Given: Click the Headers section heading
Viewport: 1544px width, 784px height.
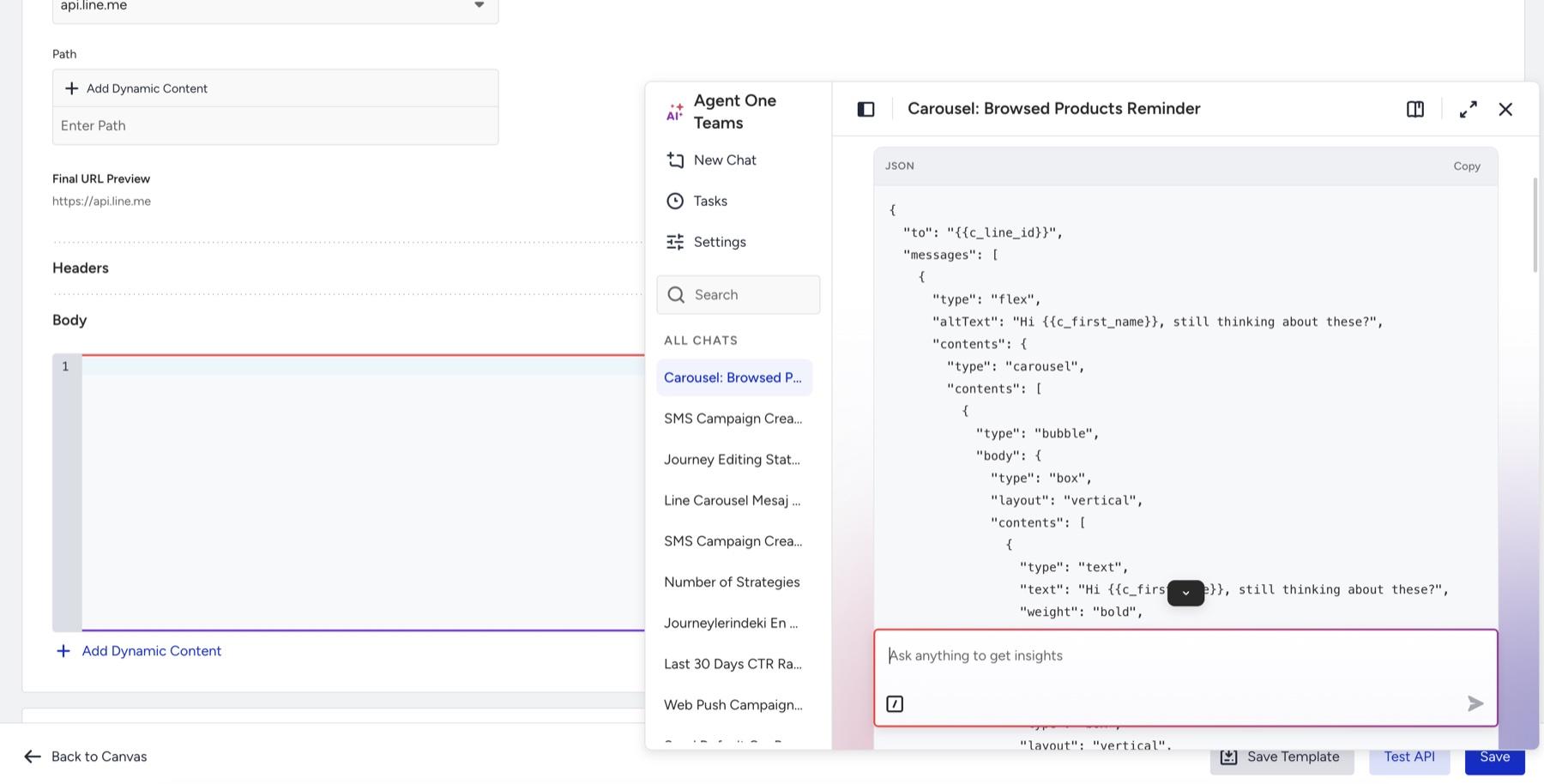Looking at the screenshot, I should click(x=81, y=268).
